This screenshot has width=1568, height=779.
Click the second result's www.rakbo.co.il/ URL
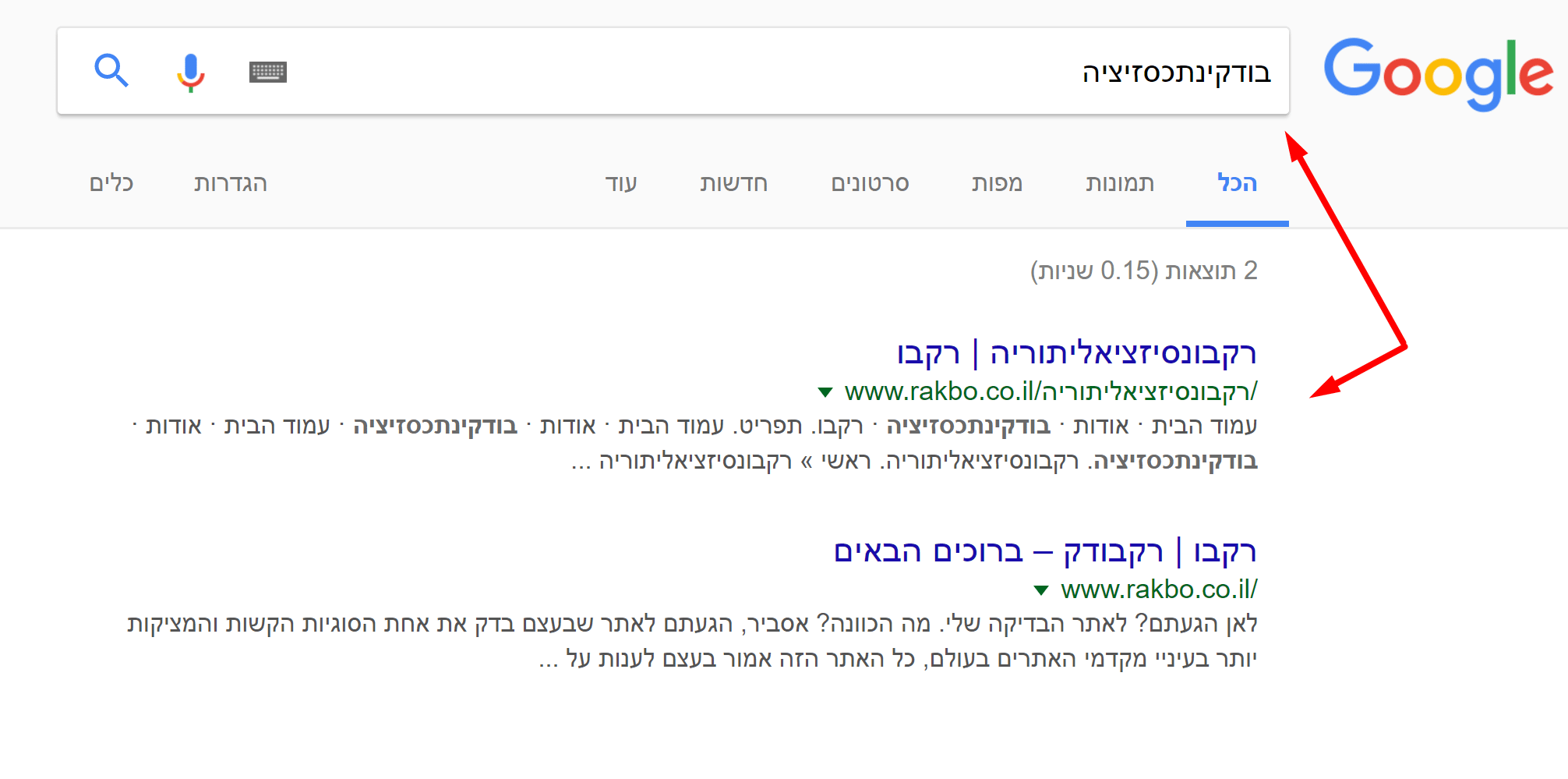point(1159,590)
